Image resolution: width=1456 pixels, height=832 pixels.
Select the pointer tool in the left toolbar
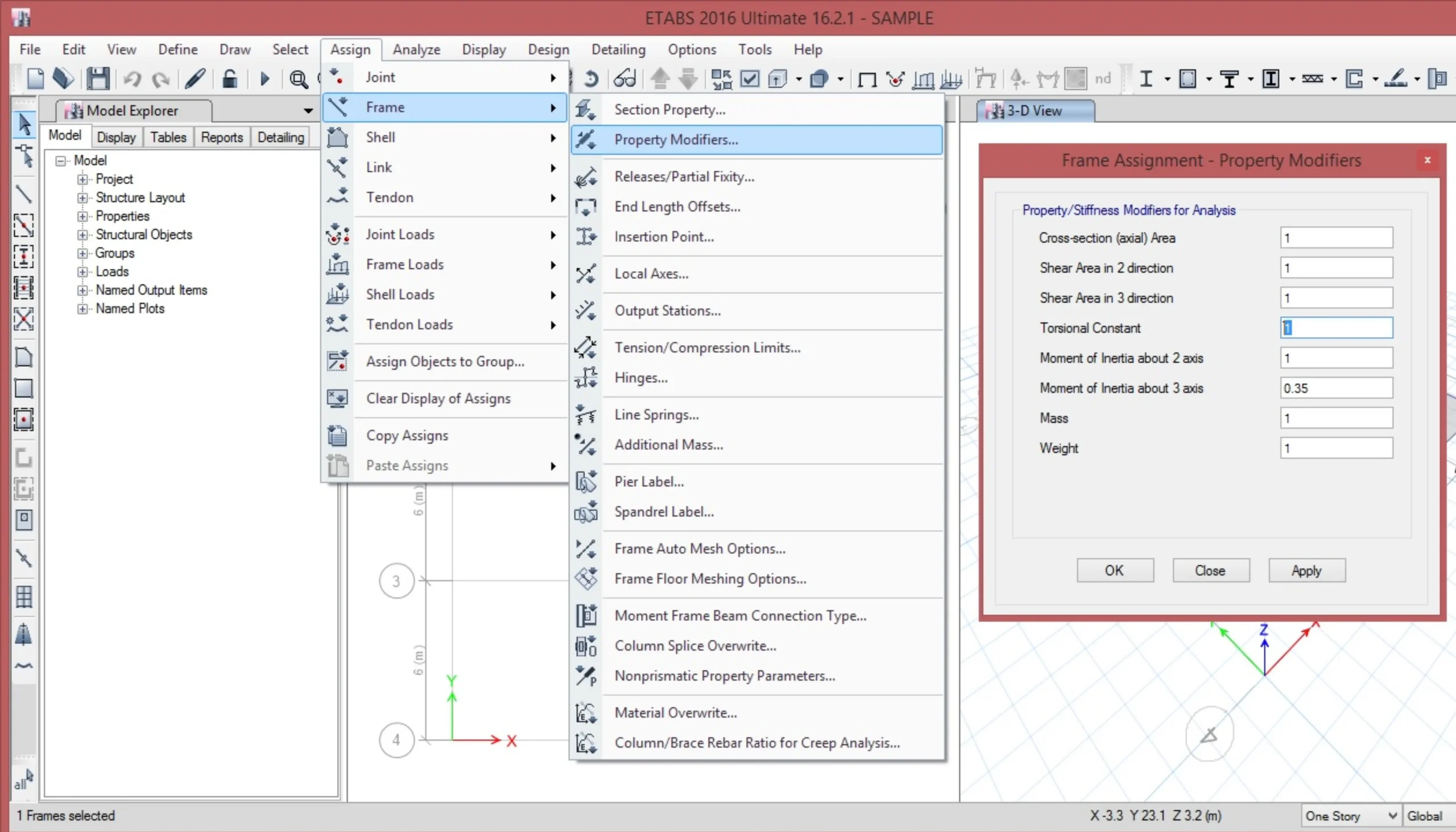click(24, 124)
